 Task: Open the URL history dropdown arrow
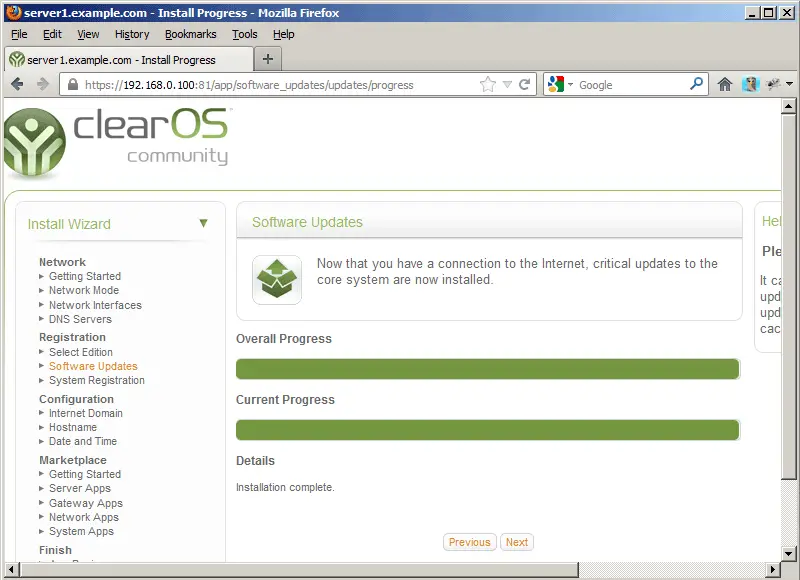507,84
